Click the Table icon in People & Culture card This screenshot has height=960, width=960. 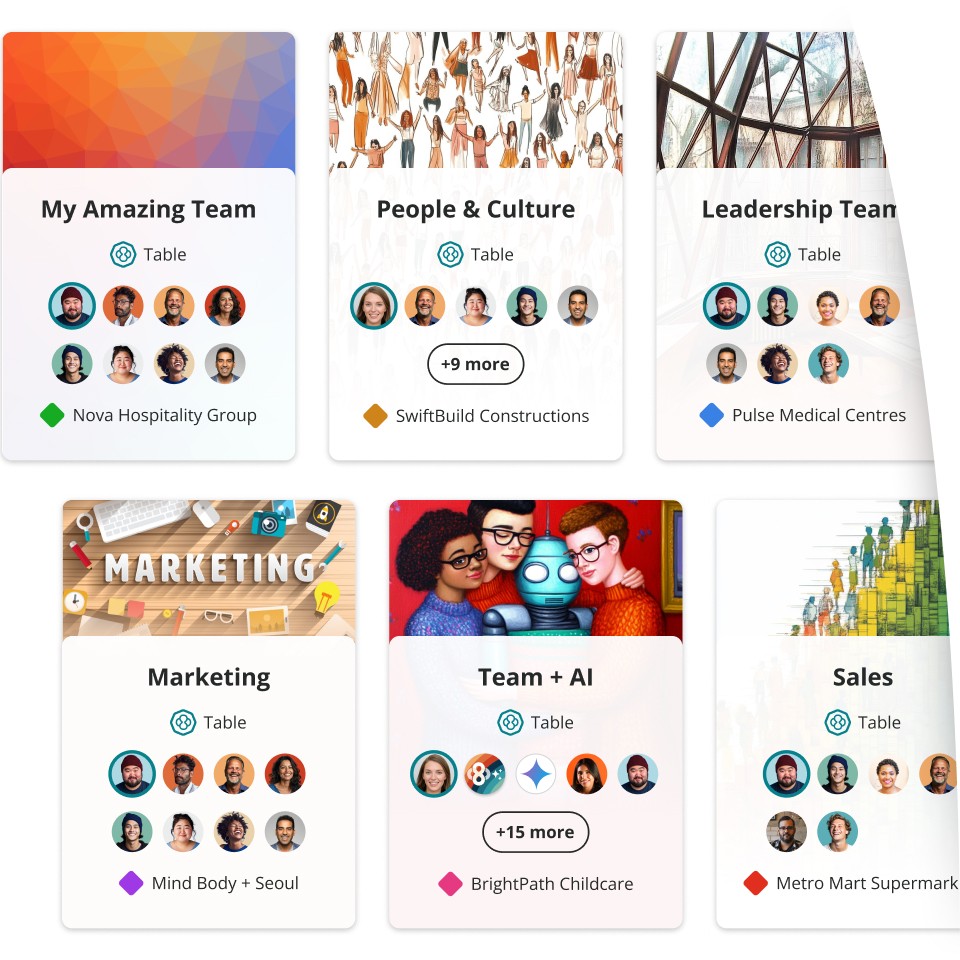[x=450, y=254]
